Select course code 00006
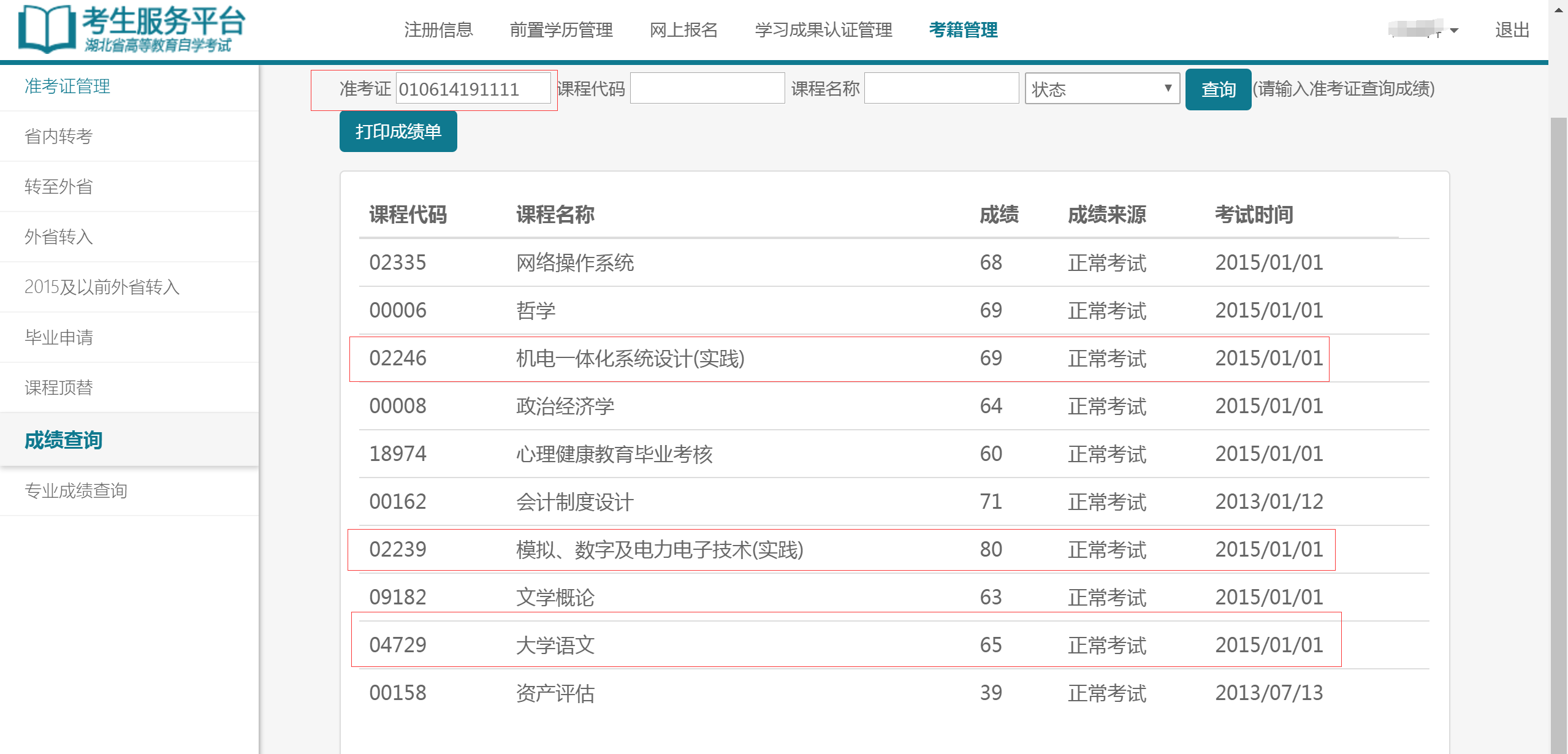Image resolution: width=1568 pixels, height=754 pixels. 397,310
